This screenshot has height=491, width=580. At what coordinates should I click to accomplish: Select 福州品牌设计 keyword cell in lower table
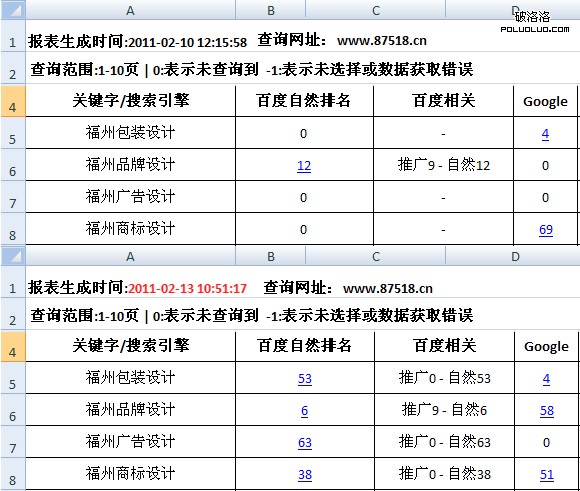[x=131, y=410]
